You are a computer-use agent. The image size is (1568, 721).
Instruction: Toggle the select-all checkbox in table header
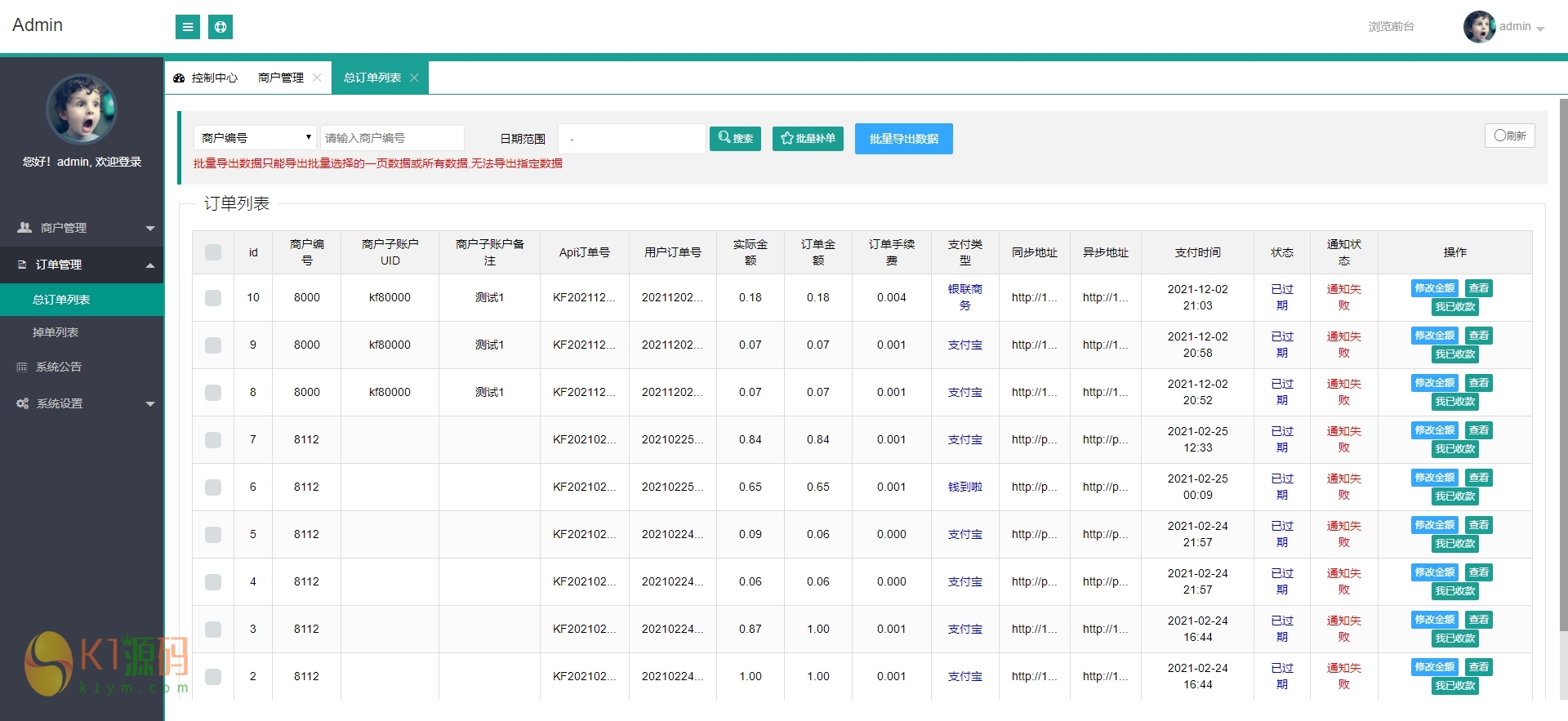pyautogui.click(x=213, y=252)
